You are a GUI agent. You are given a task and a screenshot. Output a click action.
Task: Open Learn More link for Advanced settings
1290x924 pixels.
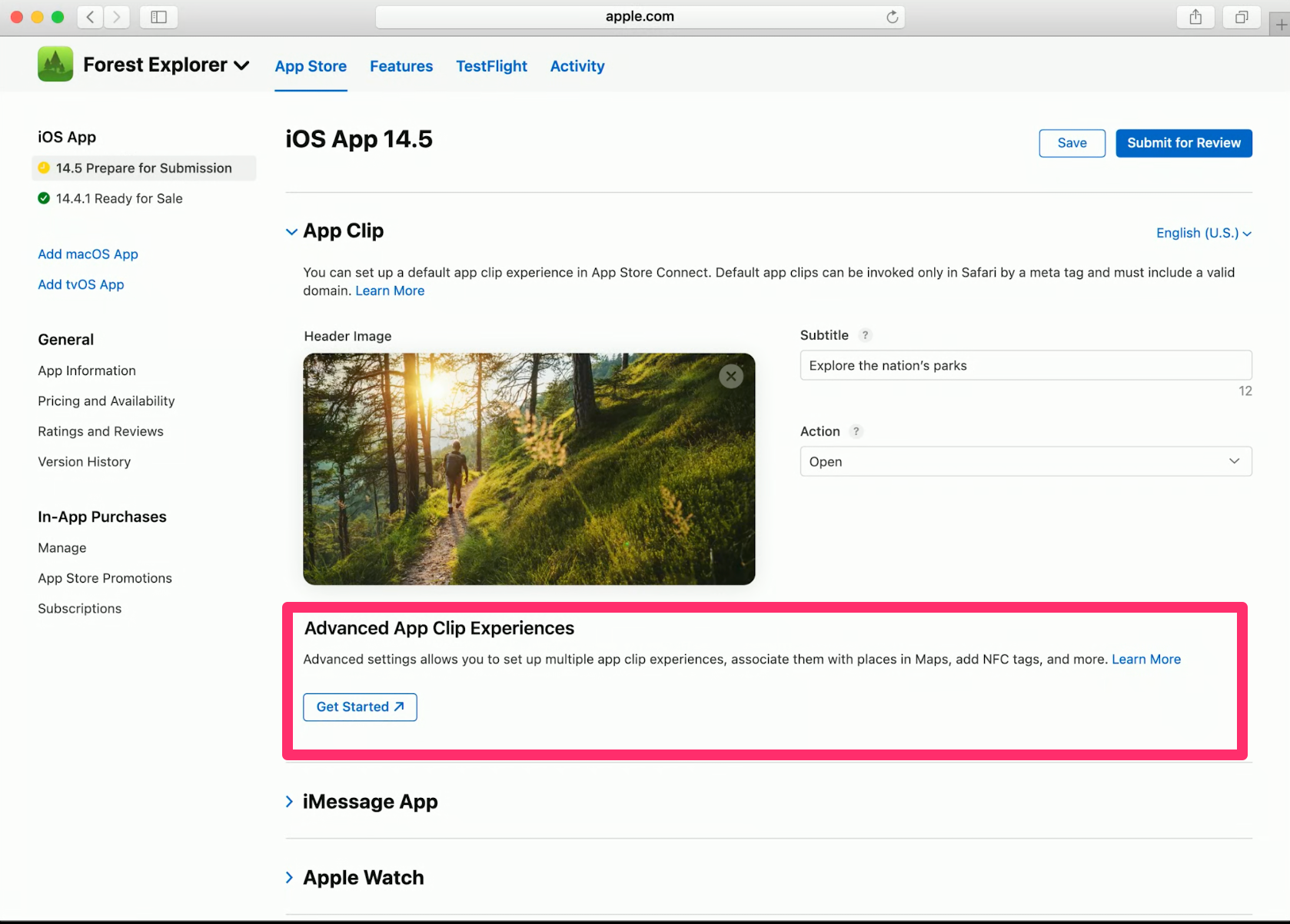click(x=1146, y=660)
